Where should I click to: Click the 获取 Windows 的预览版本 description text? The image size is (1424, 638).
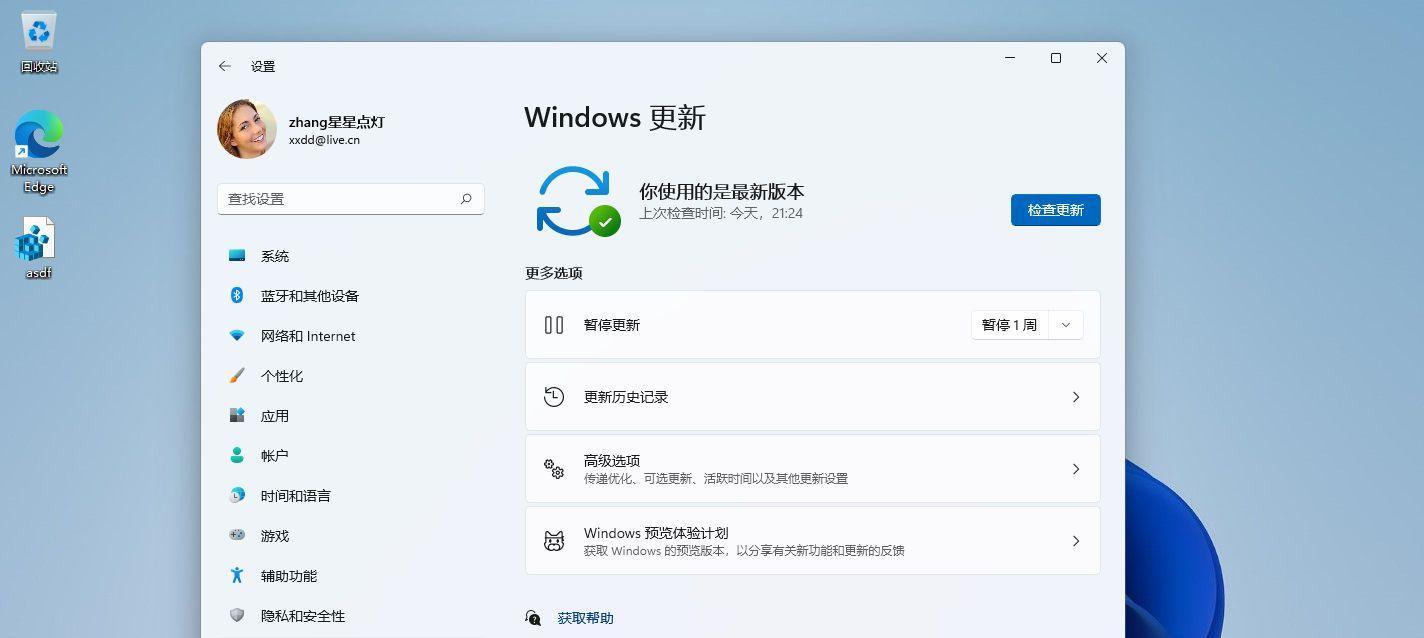coord(744,551)
